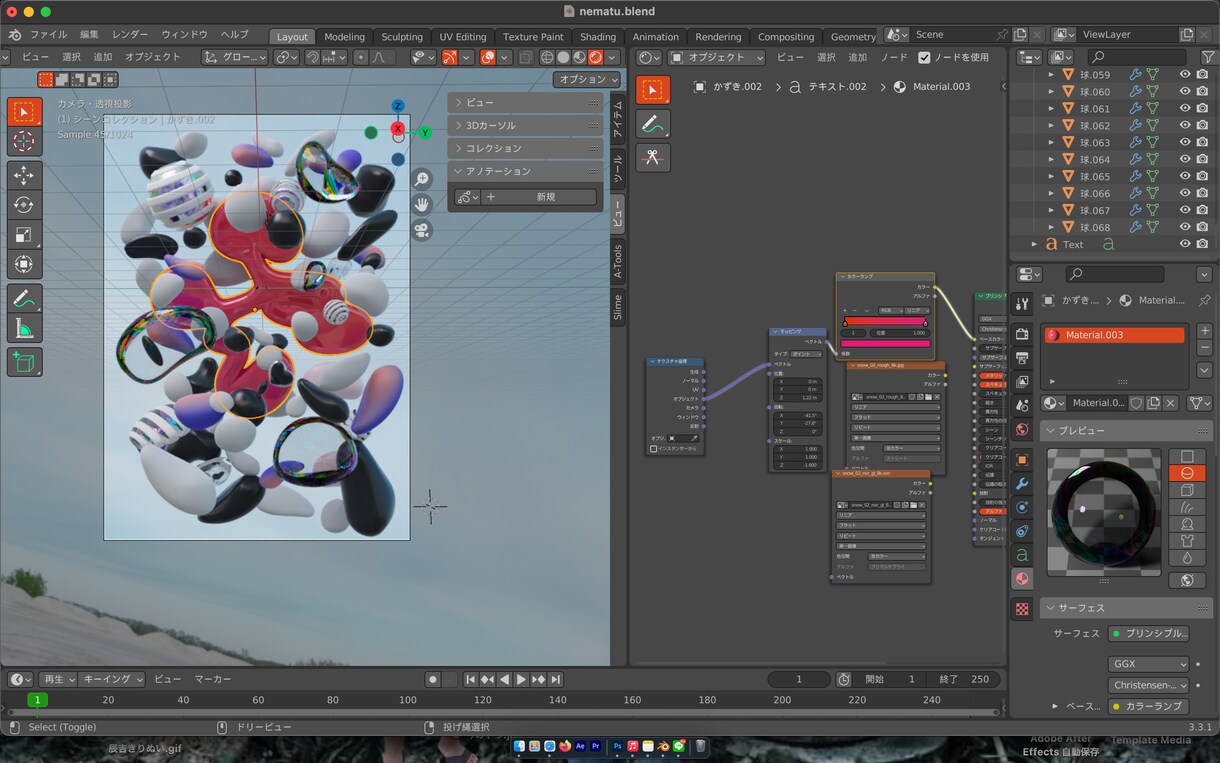Select the Scale tool in viewport toolbar
The height and width of the screenshot is (763, 1220).
(24, 235)
